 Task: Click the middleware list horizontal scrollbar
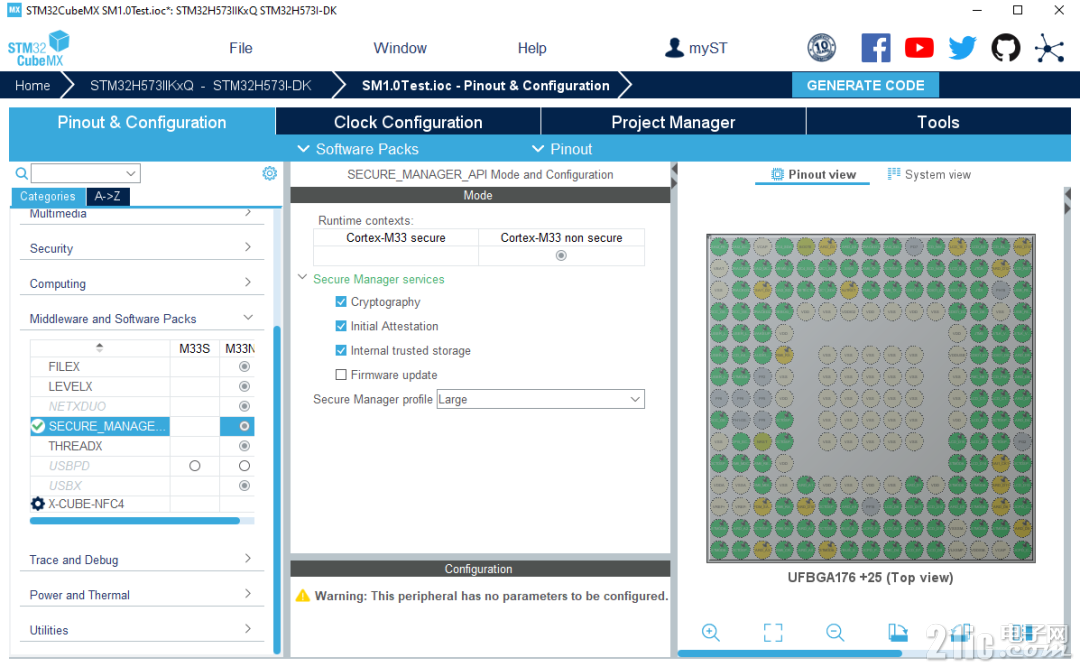pyautogui.click(x=134, y=521)
